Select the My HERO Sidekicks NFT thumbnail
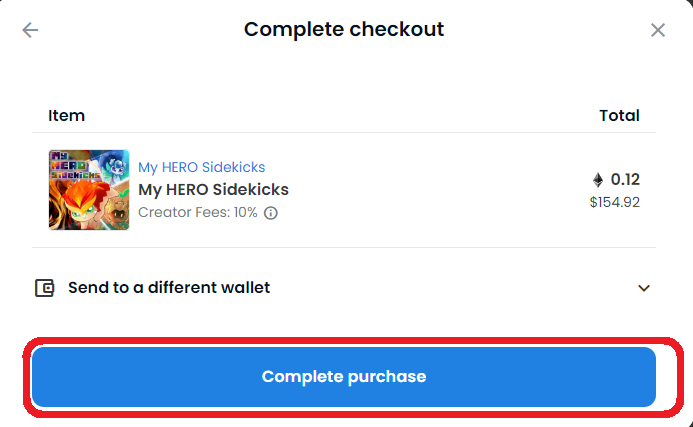The image size is (693, 427). pos(89,190)
